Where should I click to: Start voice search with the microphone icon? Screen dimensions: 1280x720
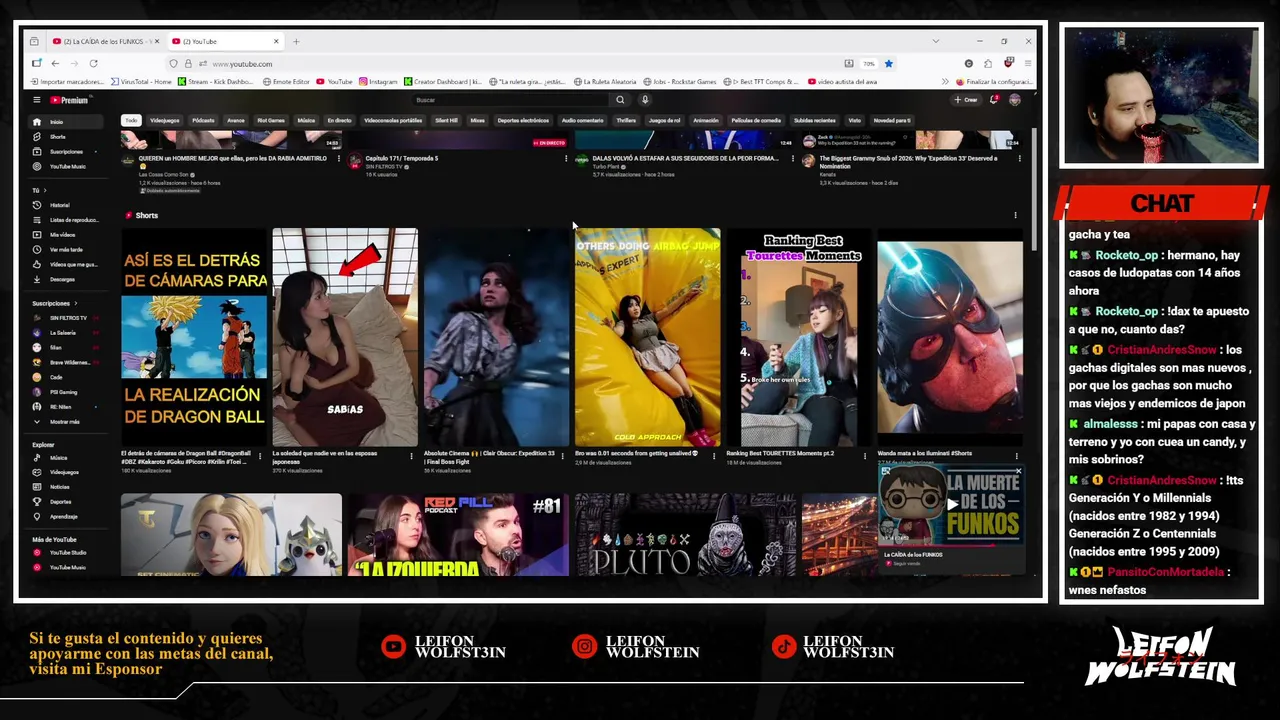[x=645, y=100]
